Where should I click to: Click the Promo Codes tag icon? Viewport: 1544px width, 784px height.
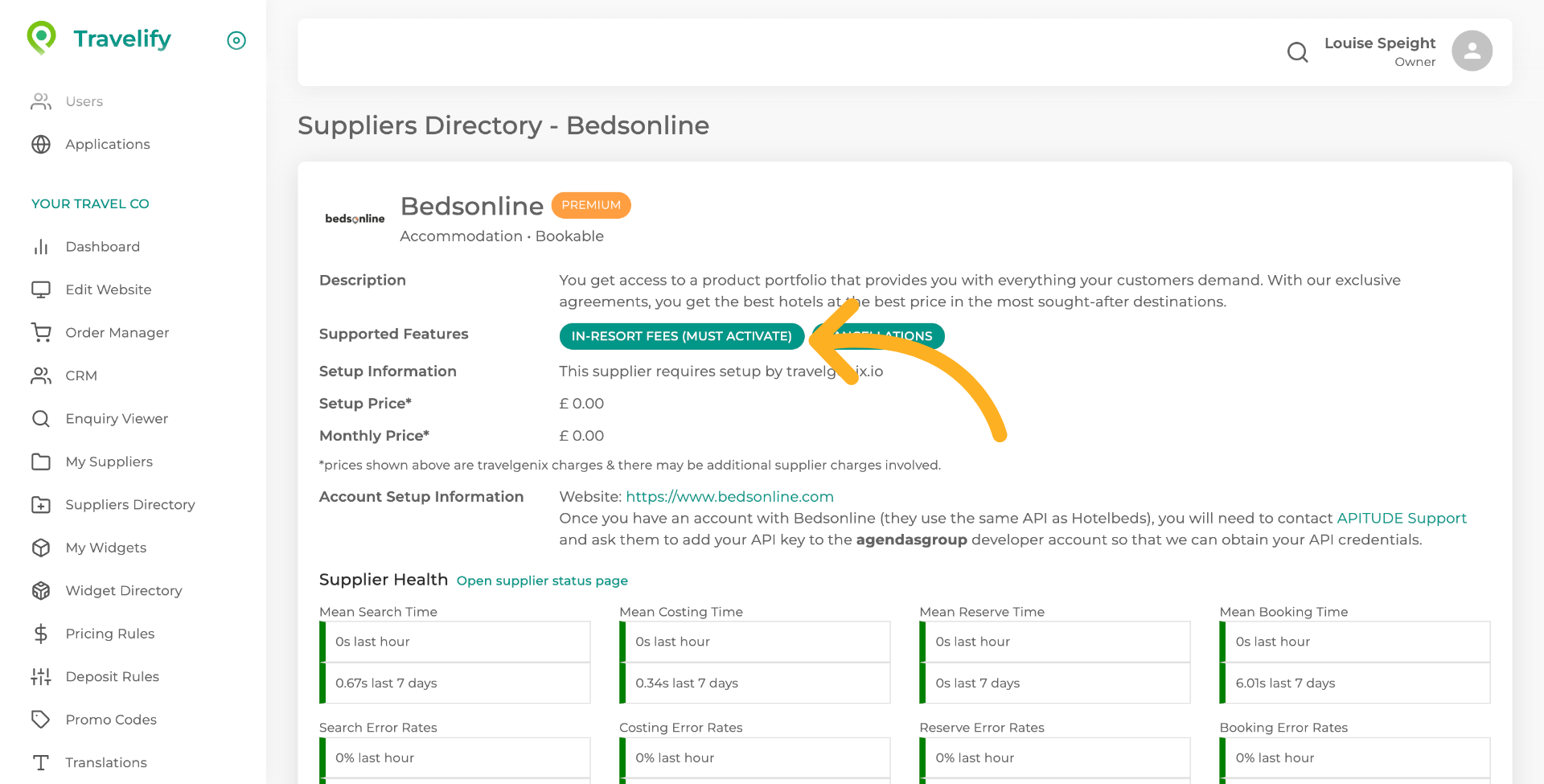(41, 720)
